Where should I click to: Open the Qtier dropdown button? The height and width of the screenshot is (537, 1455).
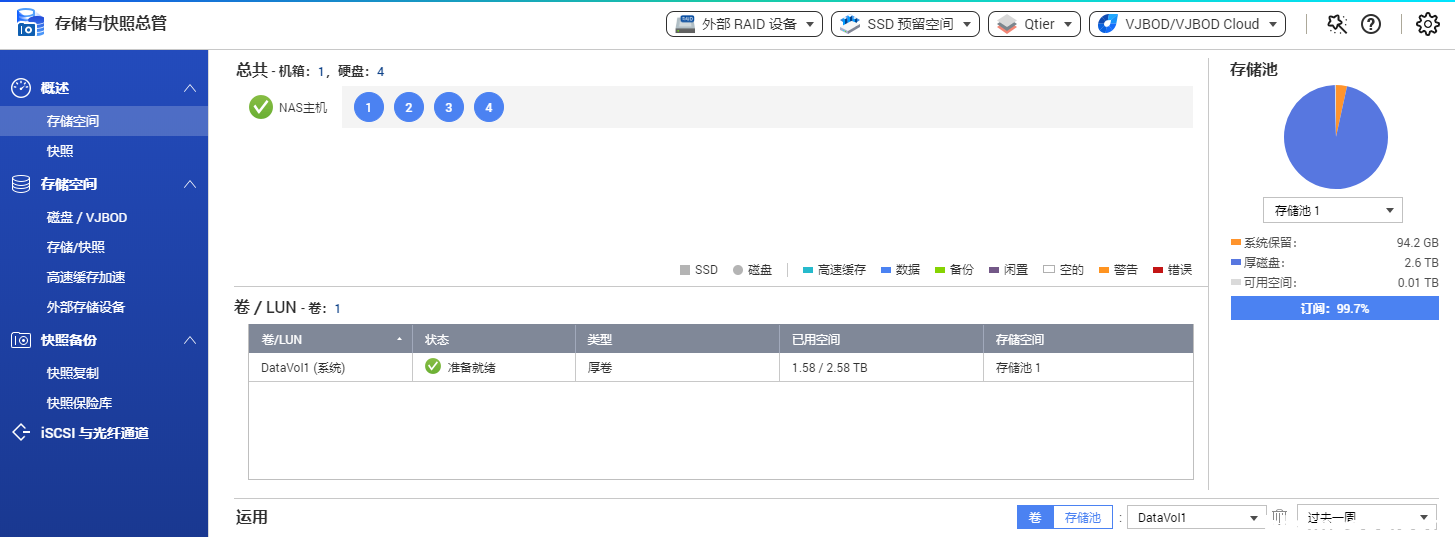[x=1034, y=24]
